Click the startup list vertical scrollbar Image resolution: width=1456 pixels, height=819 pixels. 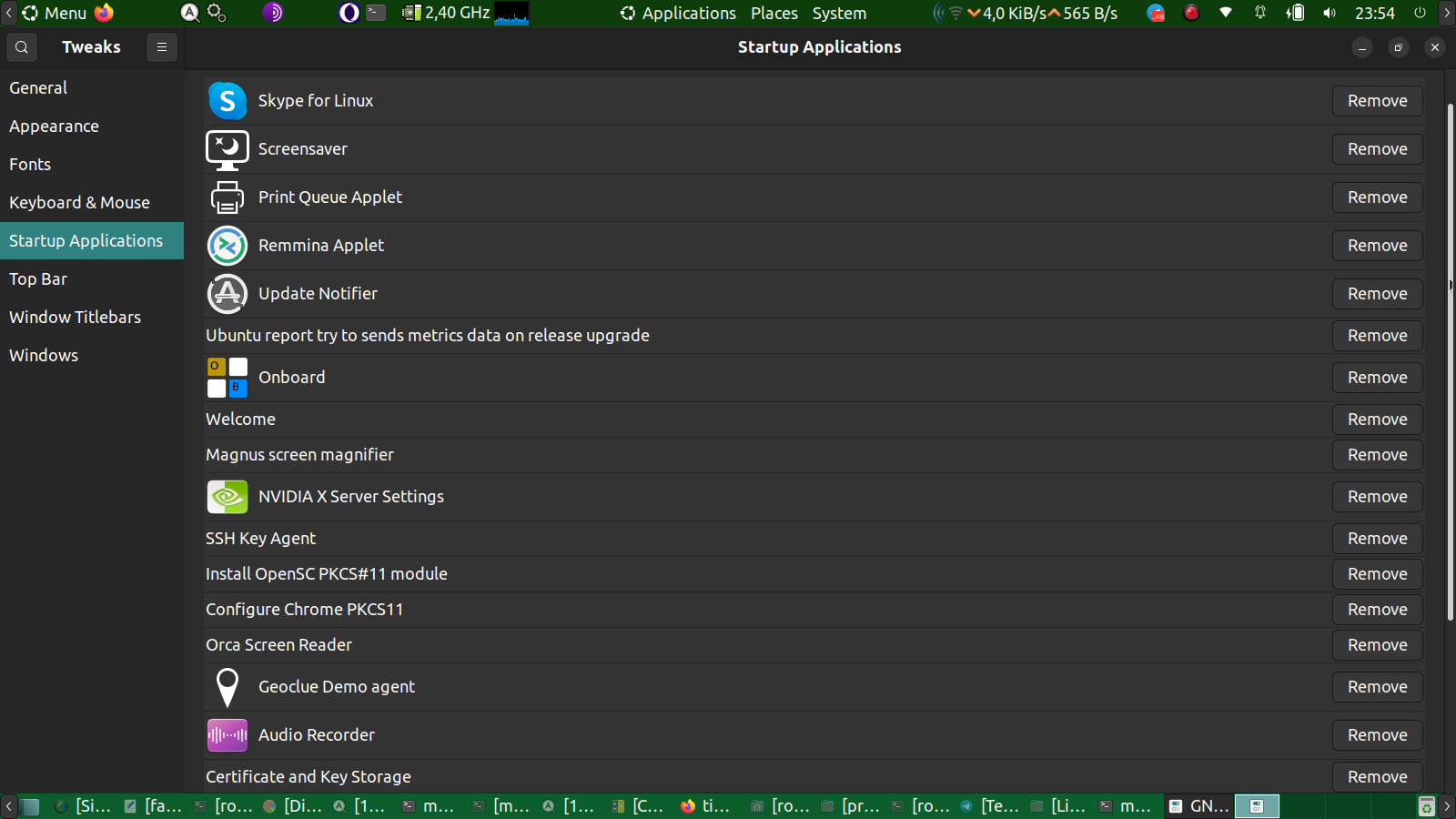pos(1451,362)
